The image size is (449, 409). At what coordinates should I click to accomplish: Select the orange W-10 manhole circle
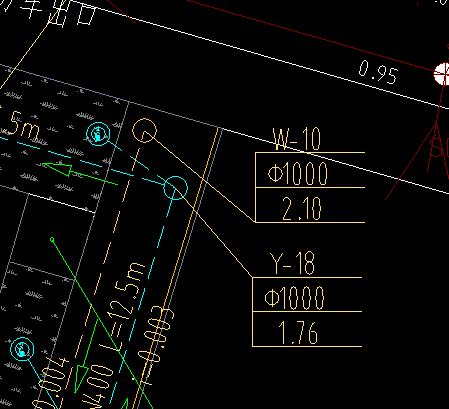[x=144, y=130]
